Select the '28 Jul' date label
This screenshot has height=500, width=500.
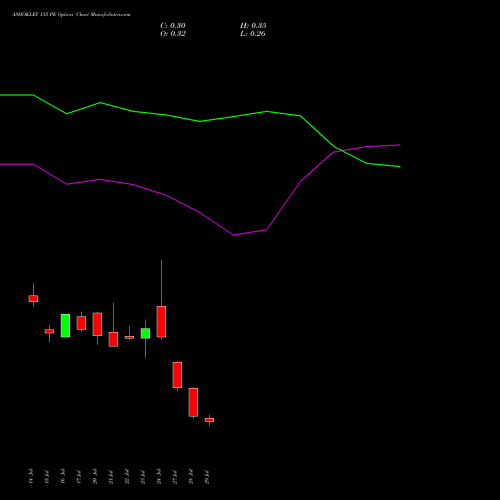(191, 476)
